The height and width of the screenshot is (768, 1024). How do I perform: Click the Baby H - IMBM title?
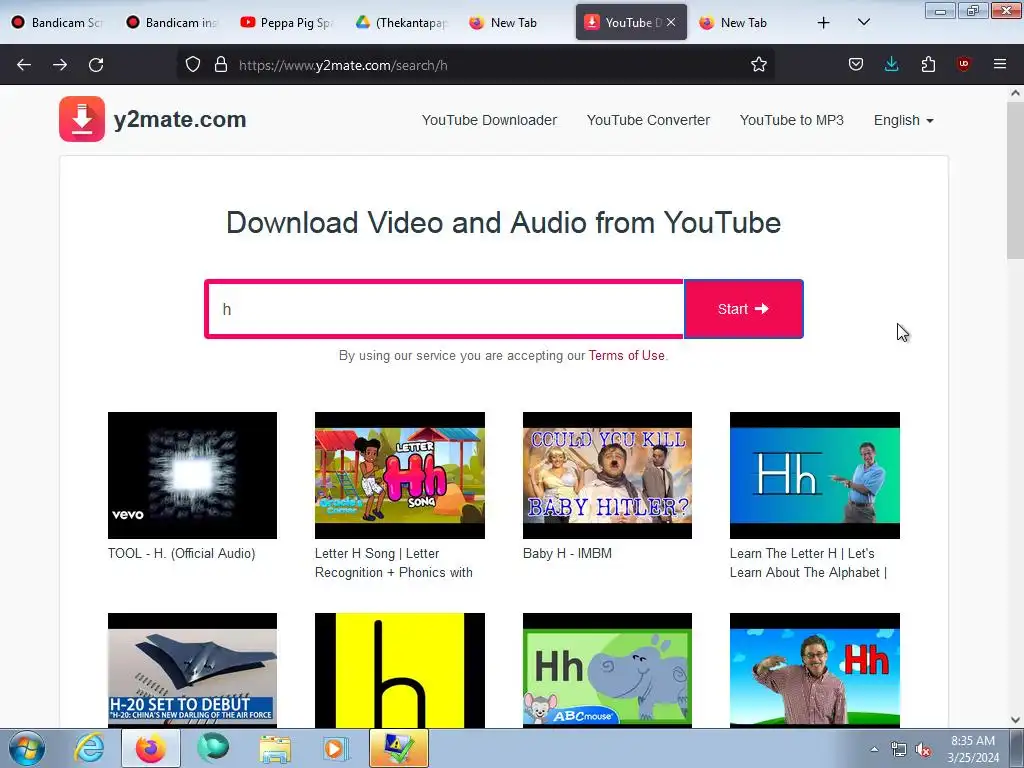click(x=567, y=553)
